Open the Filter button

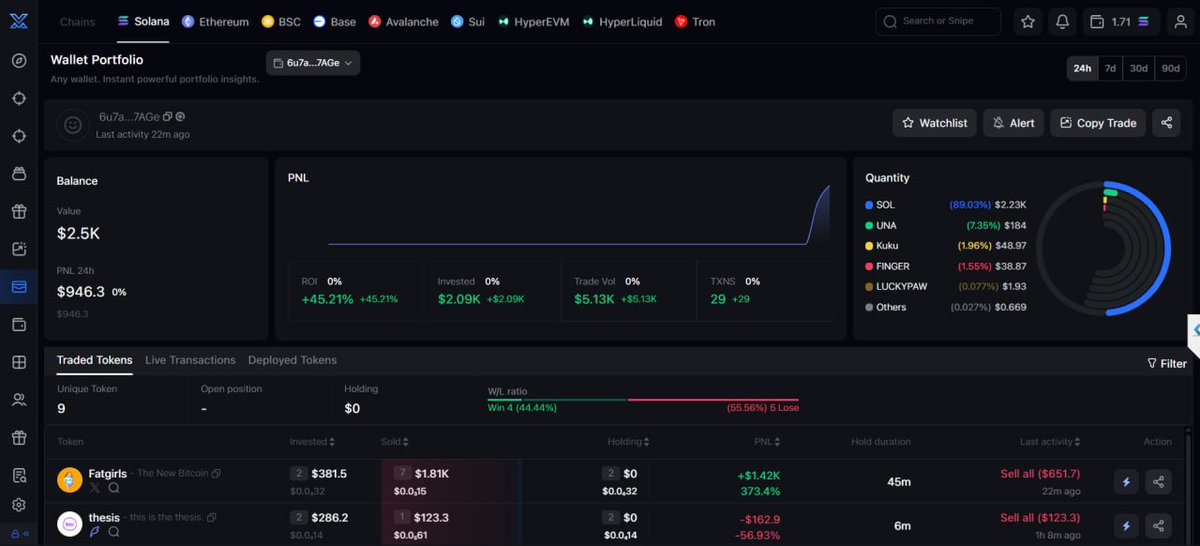(x=1166, y=364)
